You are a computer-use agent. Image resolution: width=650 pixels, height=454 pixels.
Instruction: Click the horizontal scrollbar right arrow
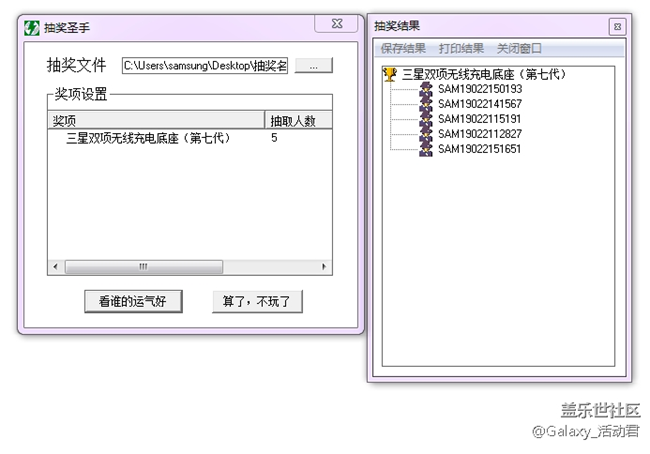324,267
